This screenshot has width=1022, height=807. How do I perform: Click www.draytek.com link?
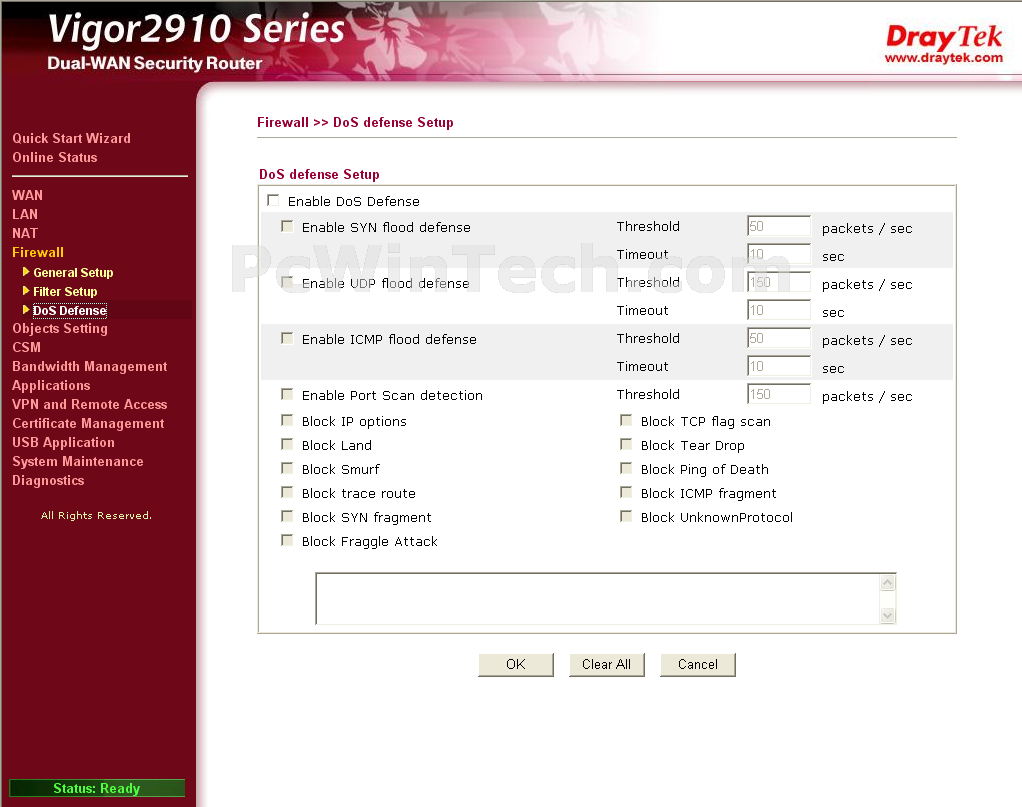tap(943, 58)
